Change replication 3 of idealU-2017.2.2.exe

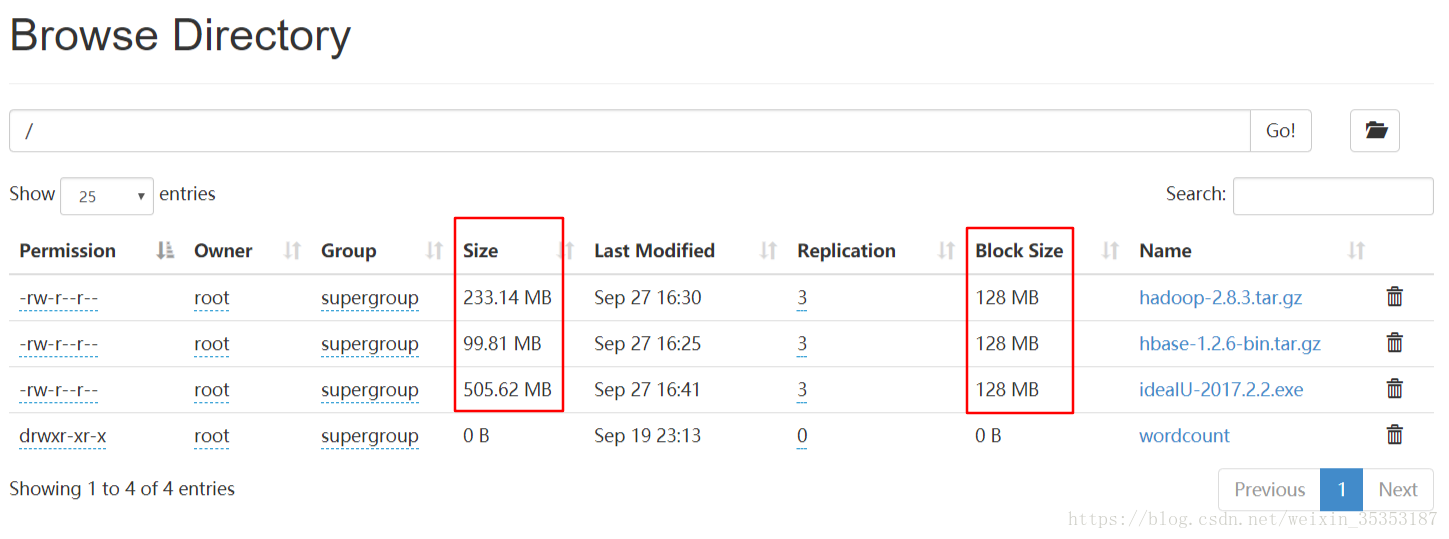tap(802, 390)
